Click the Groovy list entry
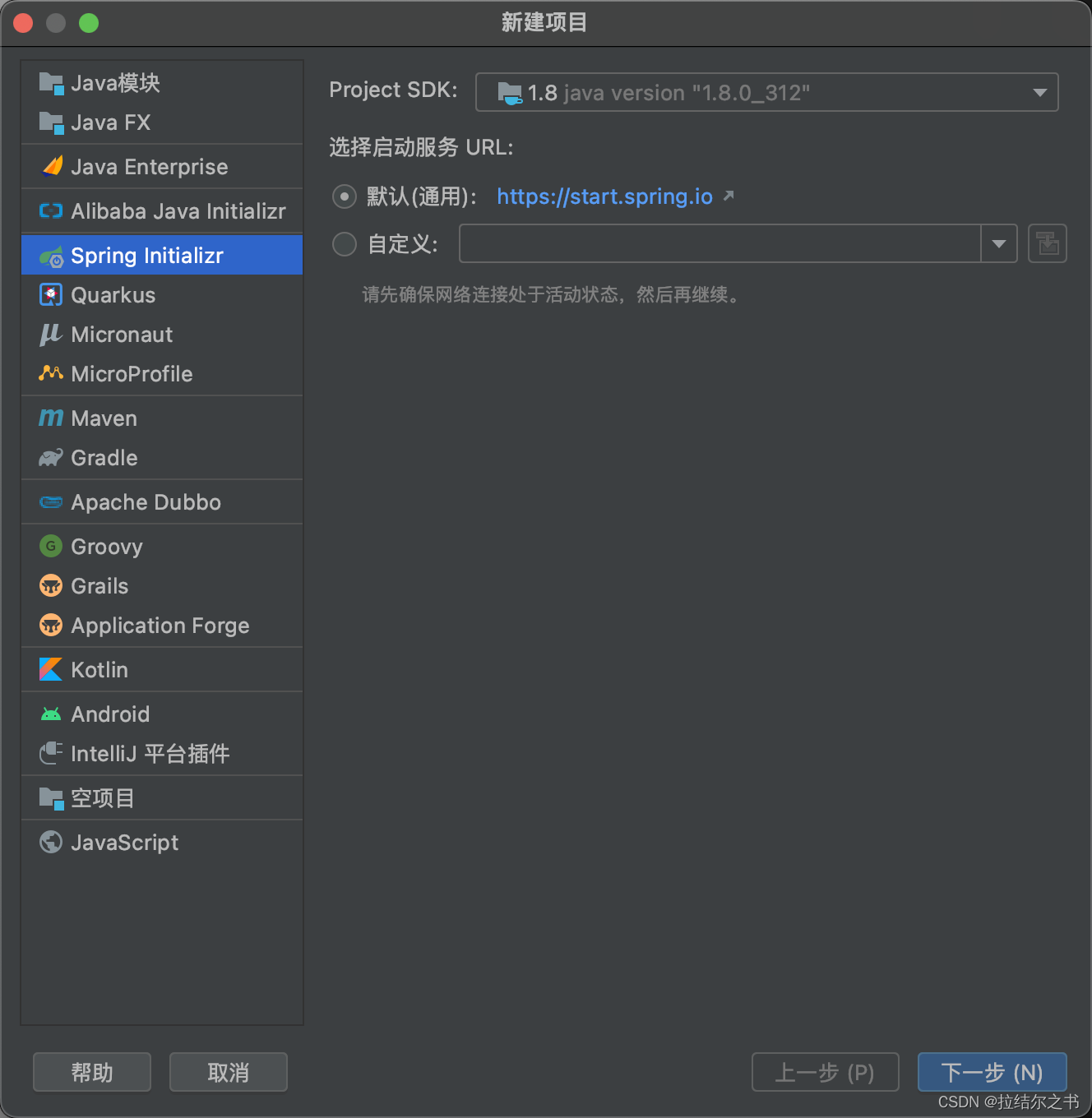Image resolution: width=1092 pixels, height=1118 pixels. coord(162,547)
